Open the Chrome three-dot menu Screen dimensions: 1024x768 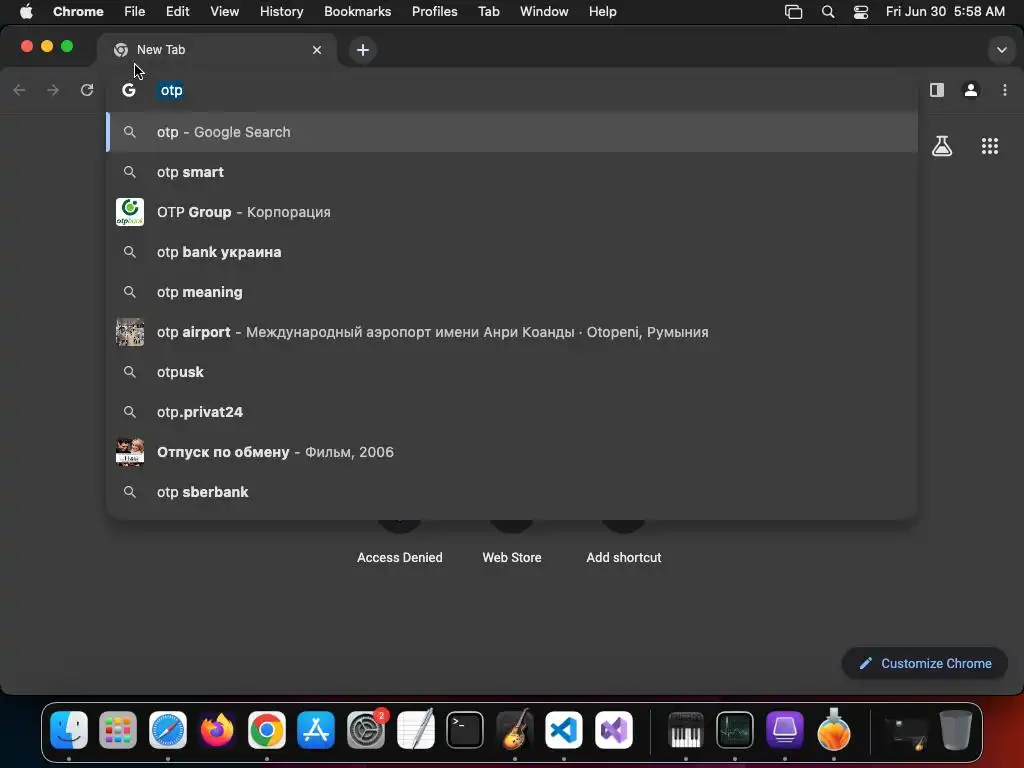coord(1004,90)
